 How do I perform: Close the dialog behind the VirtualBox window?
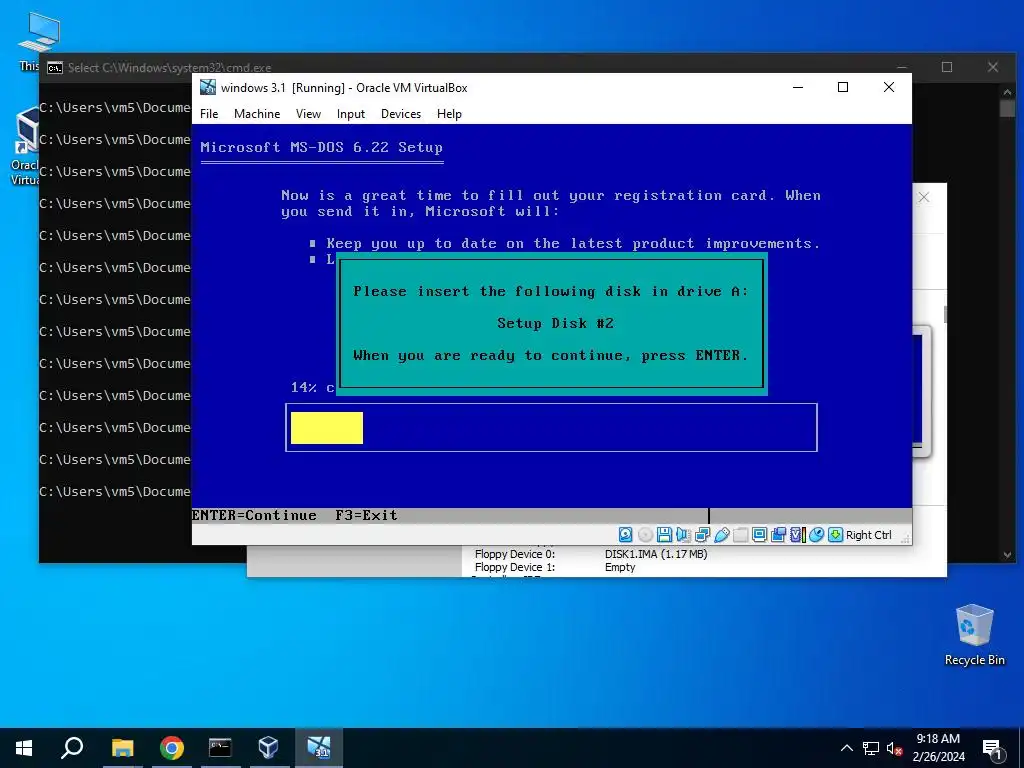[923, 197]
